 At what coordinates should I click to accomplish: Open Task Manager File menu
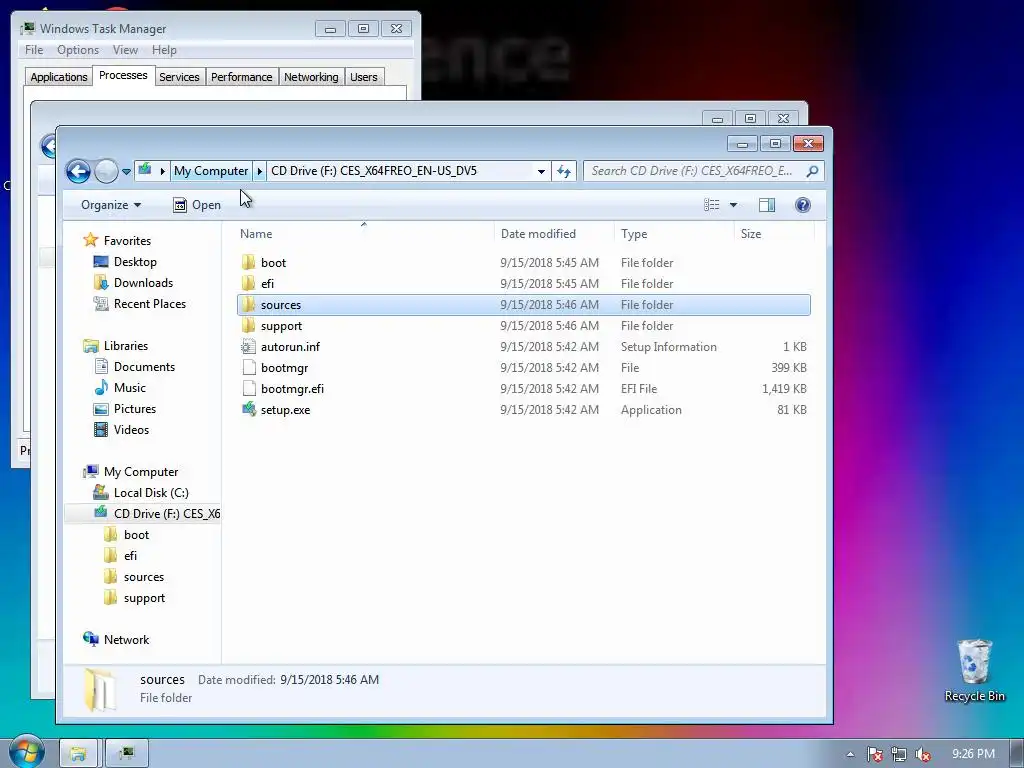pyautogui.click(x=34, y=50)
